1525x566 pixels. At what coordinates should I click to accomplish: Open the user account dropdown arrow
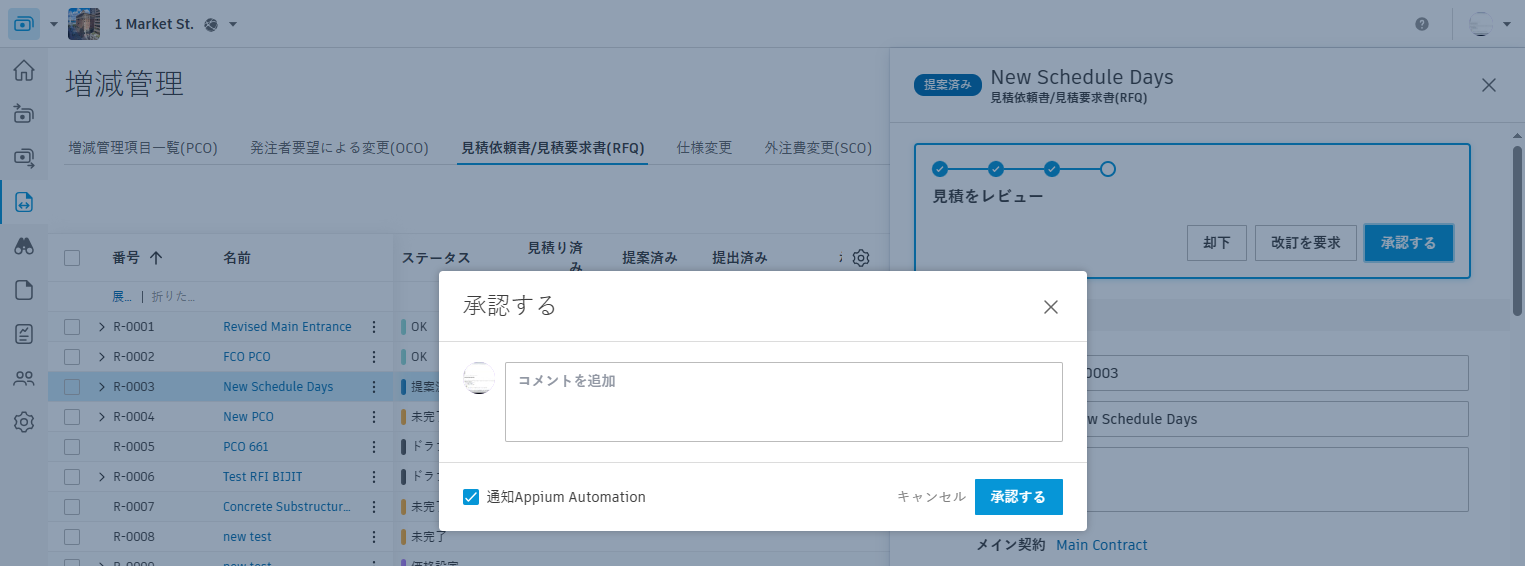pyautogui.click(x=1507, y=24)
